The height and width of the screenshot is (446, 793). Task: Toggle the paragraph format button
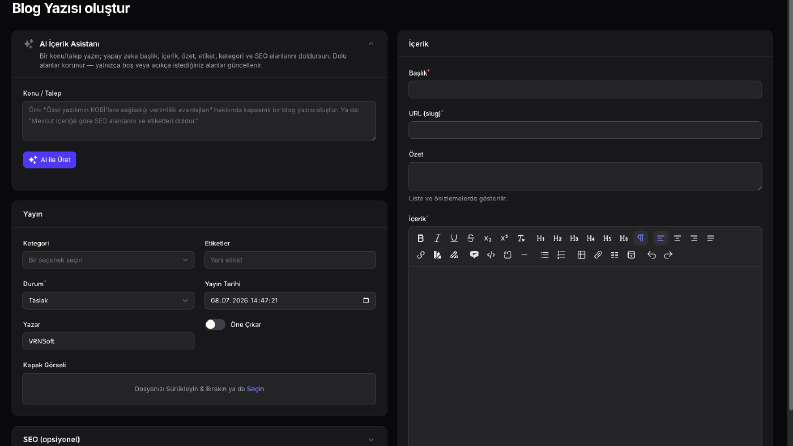click(640, 238)
